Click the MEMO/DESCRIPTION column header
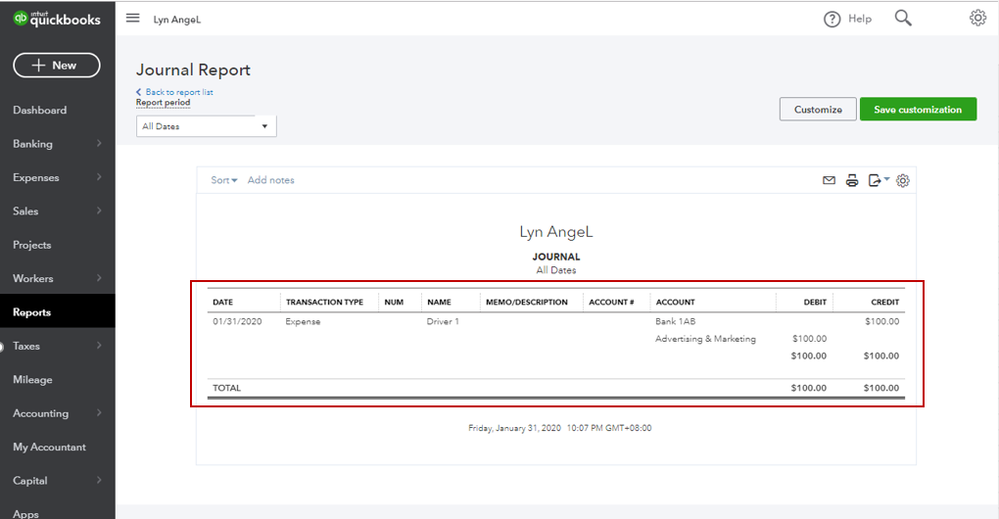This screenshot has height=519, width=999. (526, 302)
